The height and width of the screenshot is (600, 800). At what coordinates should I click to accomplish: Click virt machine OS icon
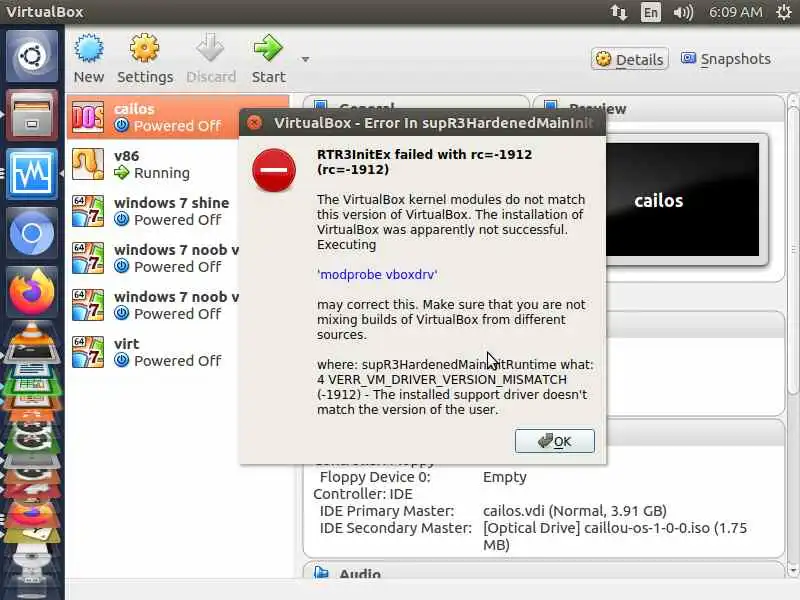(x=88, y=352)
